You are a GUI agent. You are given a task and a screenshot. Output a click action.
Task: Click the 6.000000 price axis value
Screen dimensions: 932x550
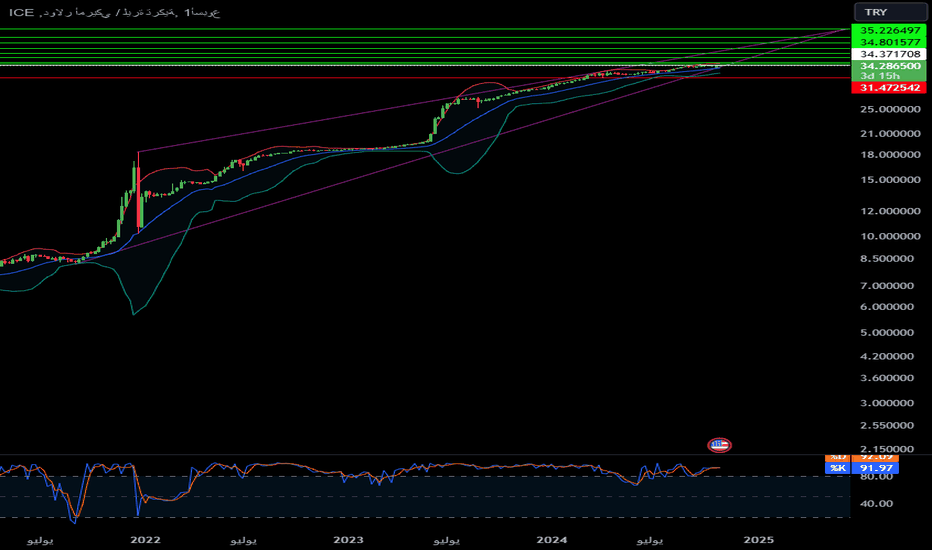point(887,307)
